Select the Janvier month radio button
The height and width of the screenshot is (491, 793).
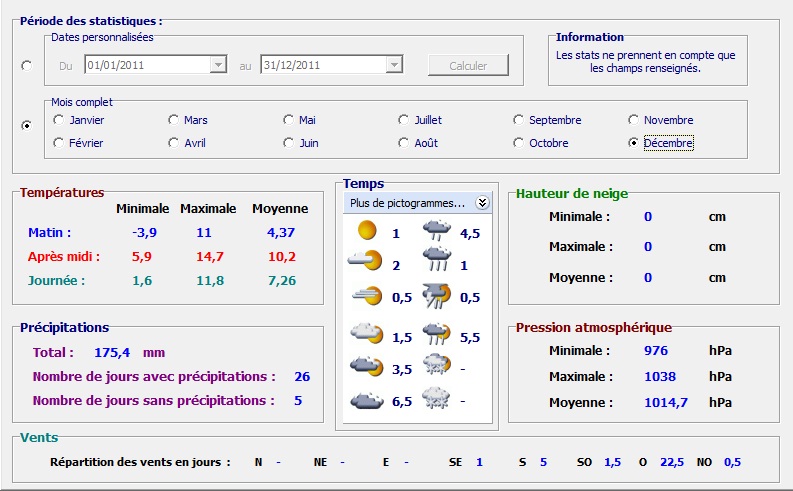59,120
